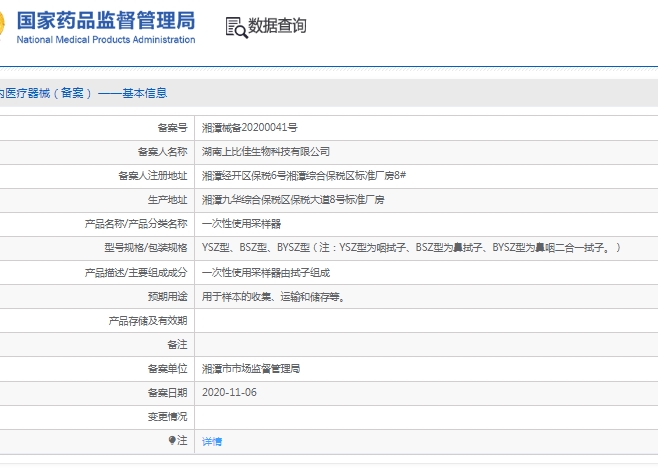
Task: Click the 数据查询 search document icon
Action: point(236,27)
